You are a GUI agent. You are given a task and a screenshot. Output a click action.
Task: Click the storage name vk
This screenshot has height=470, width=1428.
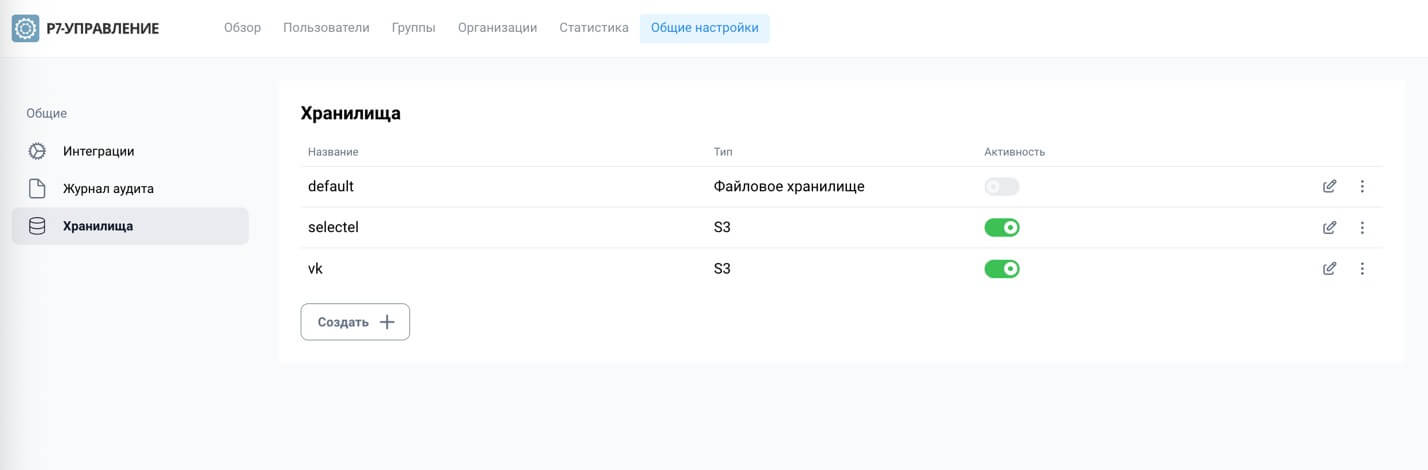[315, 268]
